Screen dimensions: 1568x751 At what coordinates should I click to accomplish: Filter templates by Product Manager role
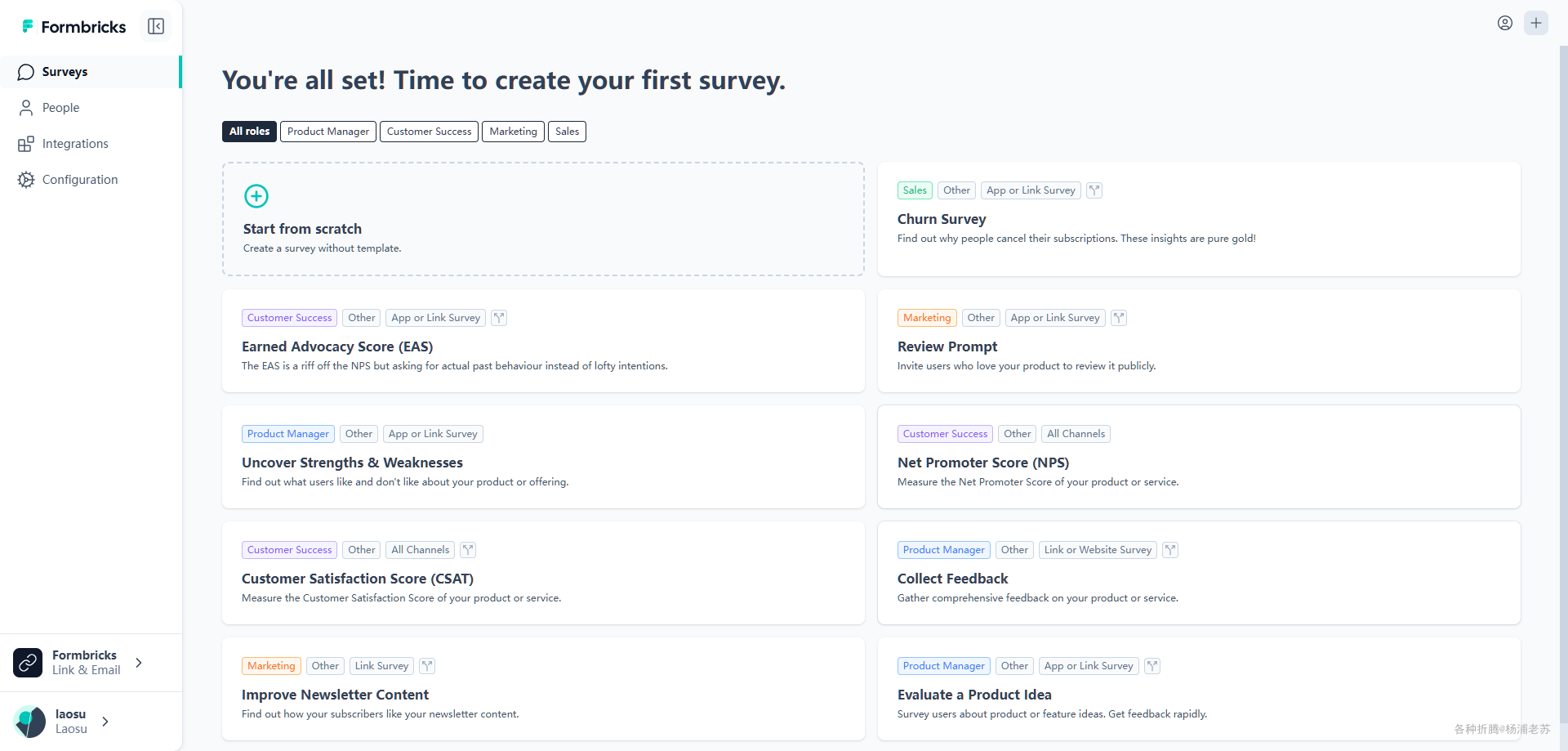328,132
